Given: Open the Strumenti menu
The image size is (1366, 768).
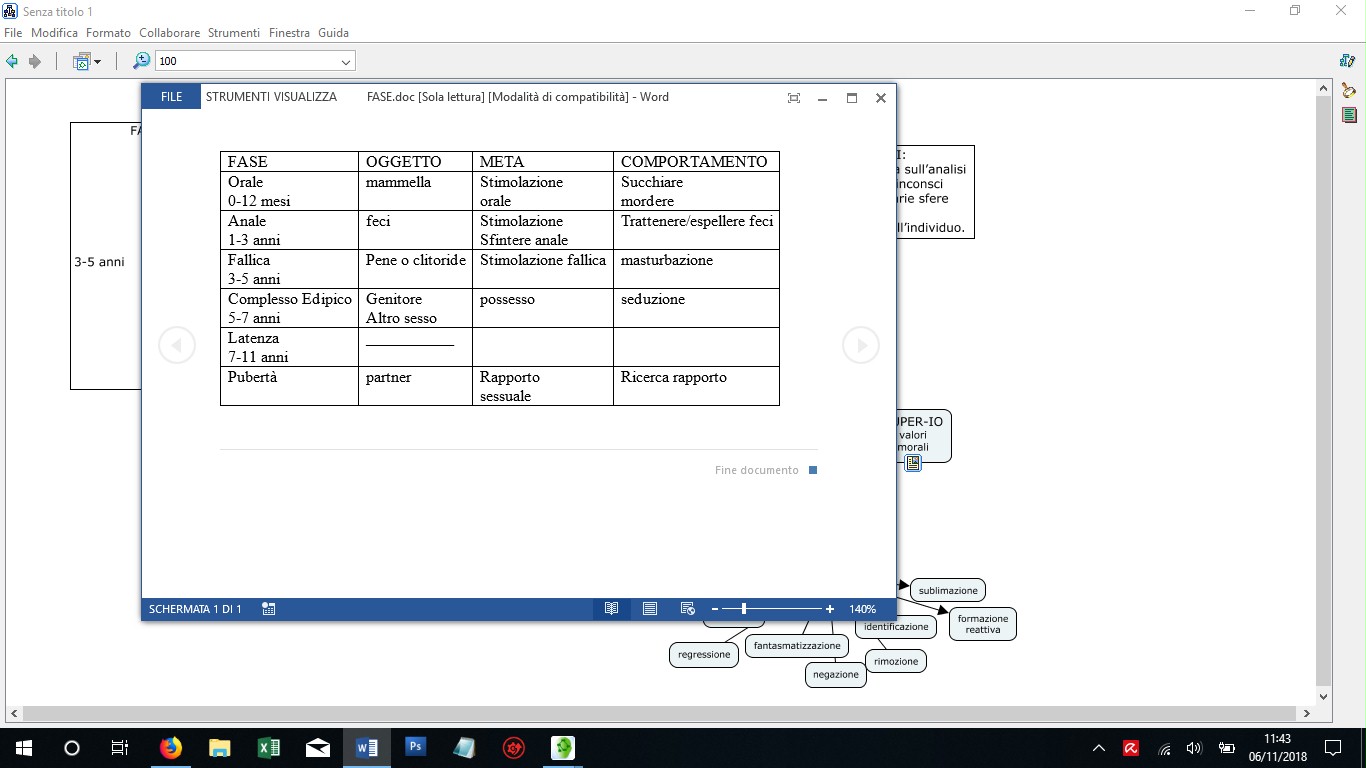Looking at the screenshot, I should [234, 33].
